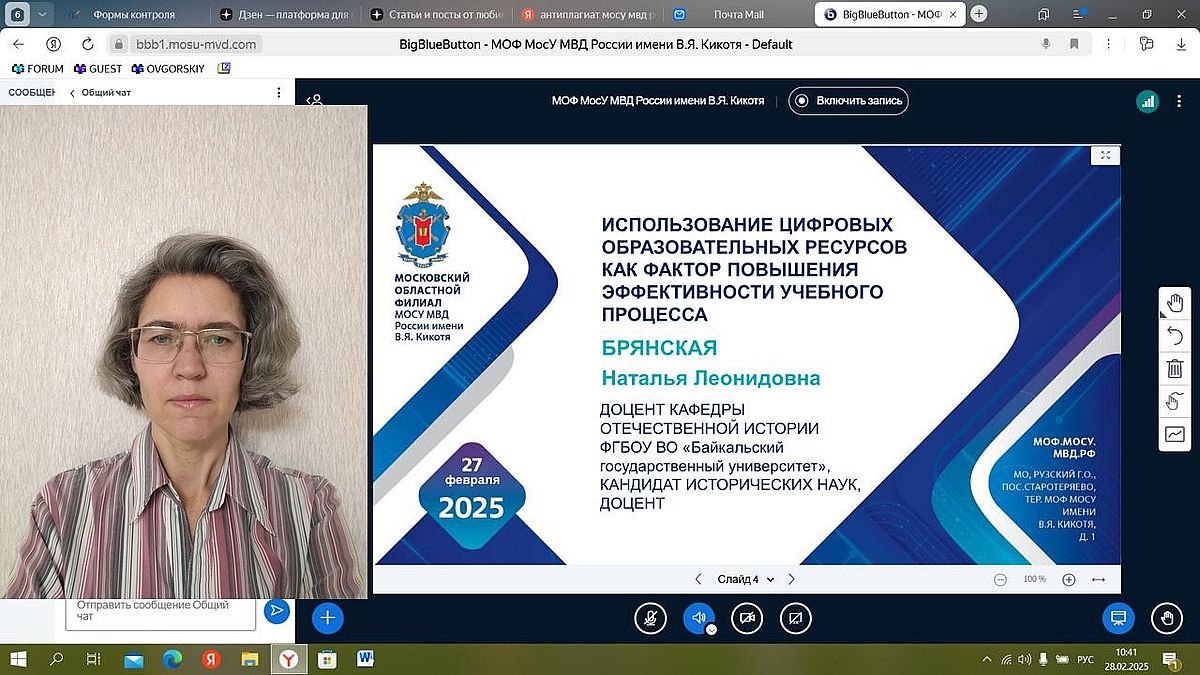Turn on the webcam sharing button

tap(747, 618)
